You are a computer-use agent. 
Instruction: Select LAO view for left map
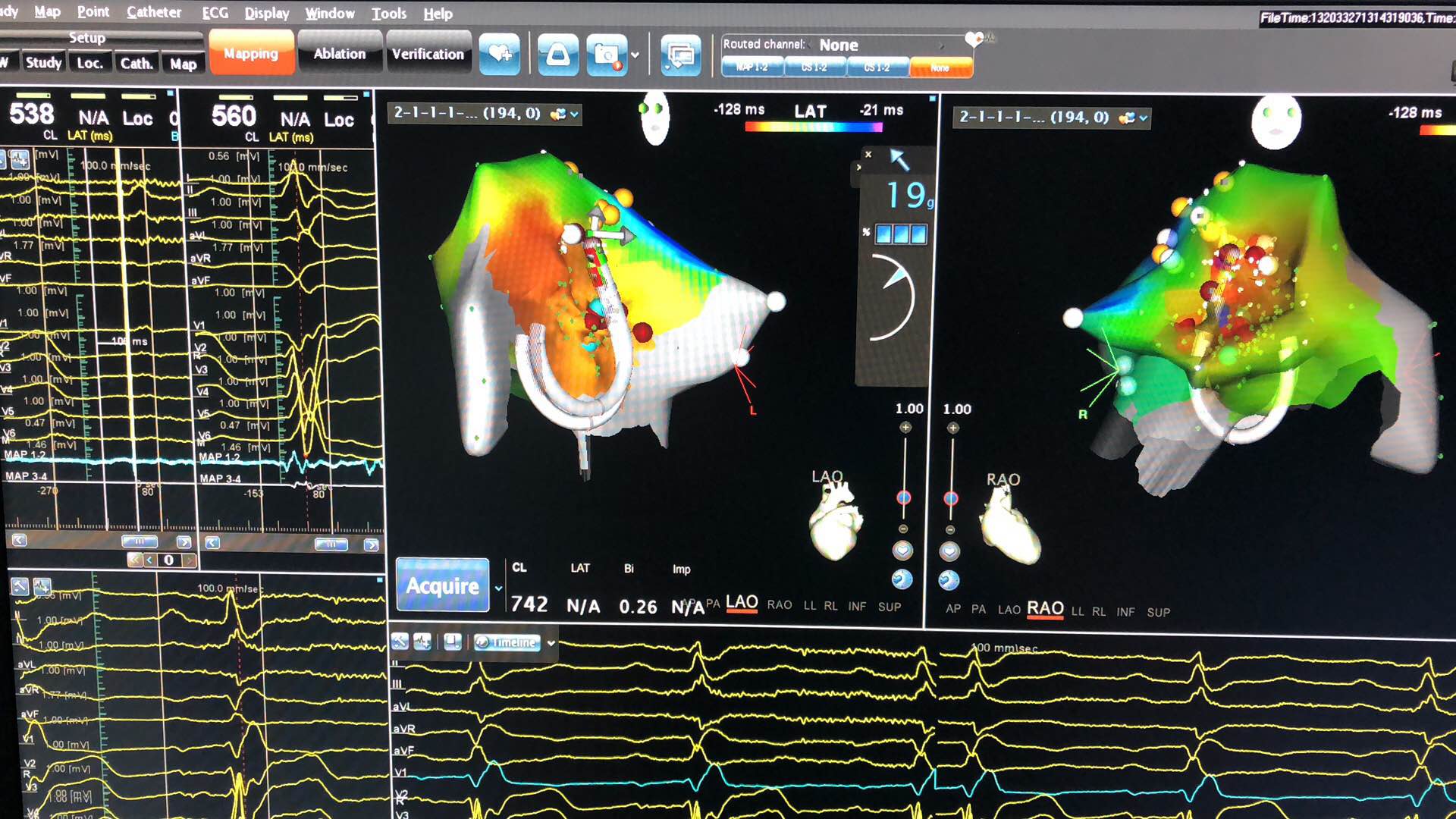click(x=742, y=603)
